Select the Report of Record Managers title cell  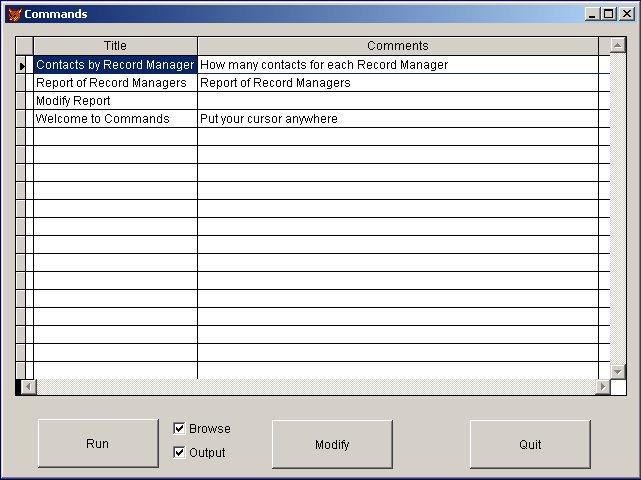coord(115,83)
